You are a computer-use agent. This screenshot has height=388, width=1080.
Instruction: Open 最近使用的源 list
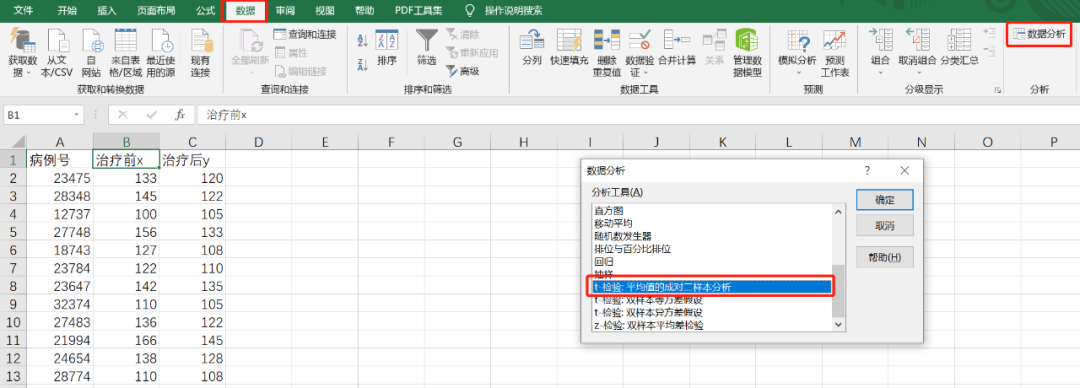coord(161,54)
